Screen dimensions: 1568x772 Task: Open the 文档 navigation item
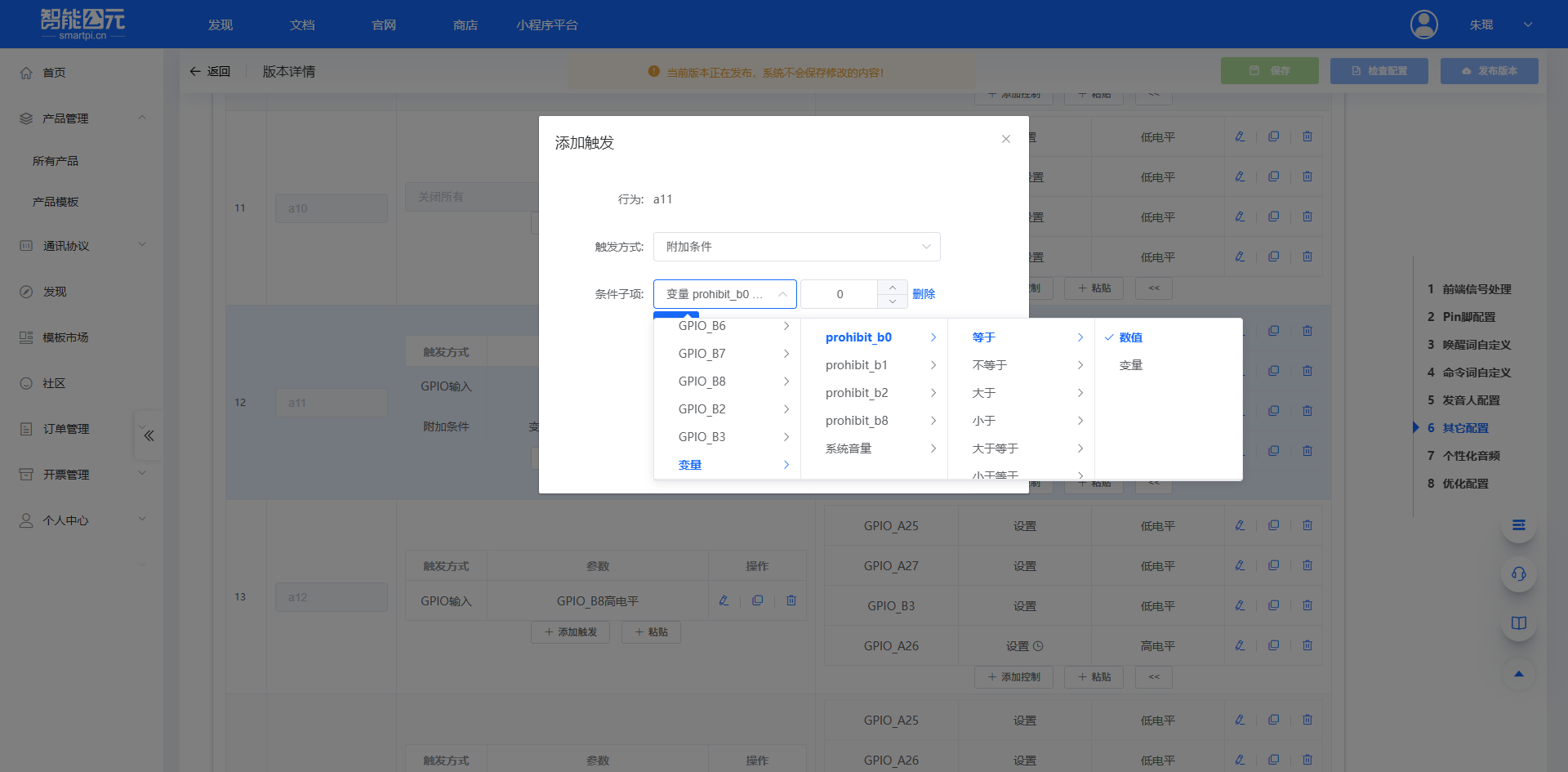301,25
